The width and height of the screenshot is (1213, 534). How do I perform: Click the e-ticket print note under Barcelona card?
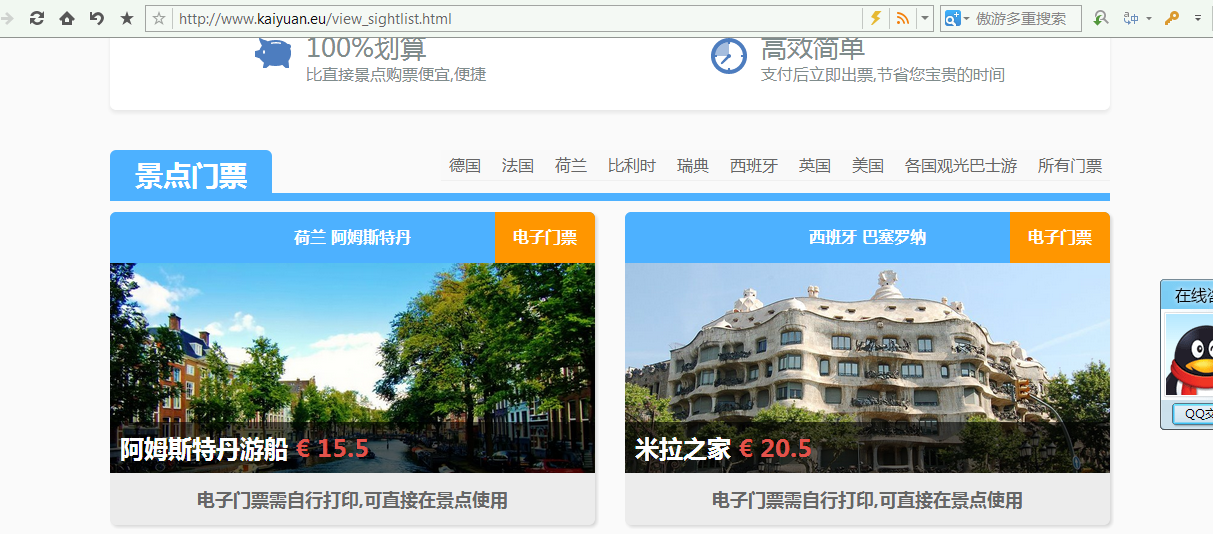867,500
